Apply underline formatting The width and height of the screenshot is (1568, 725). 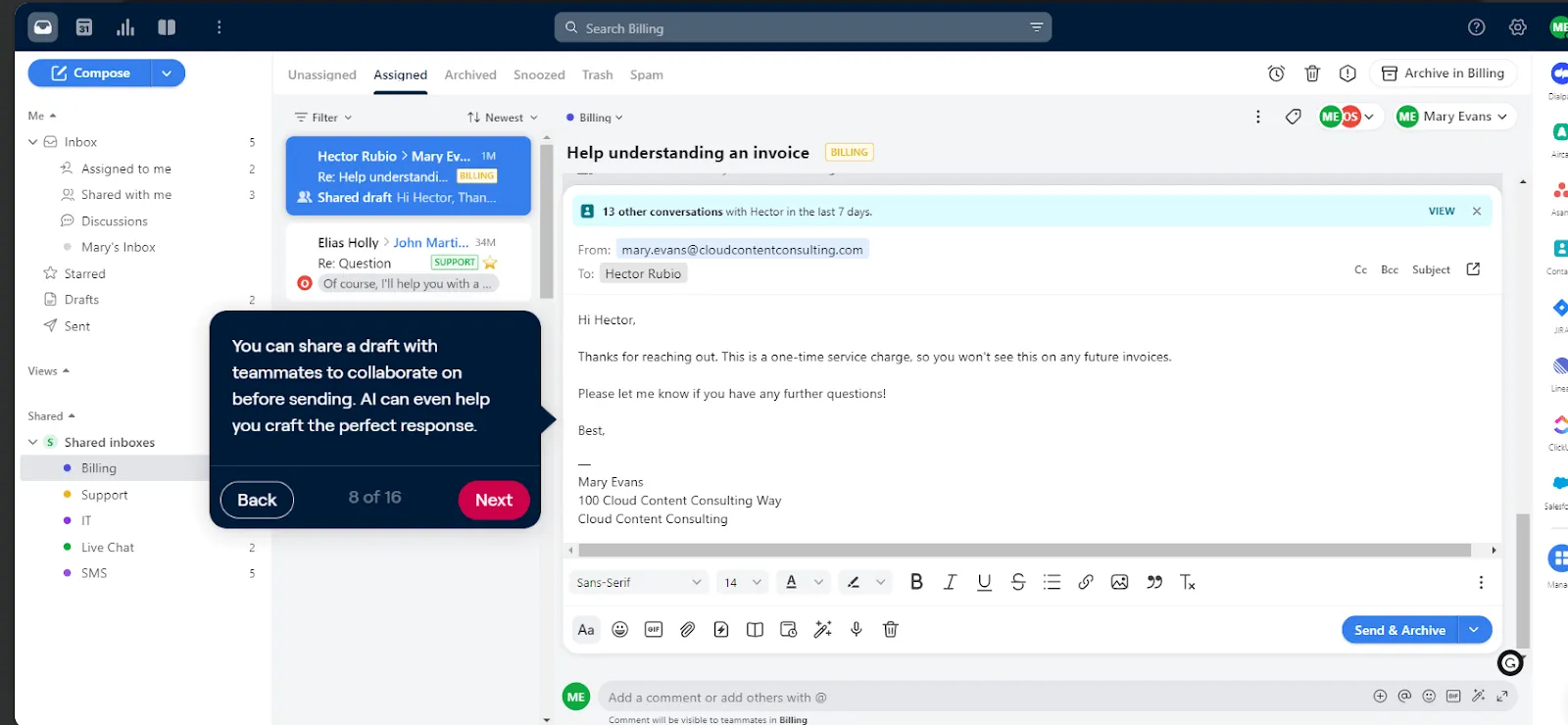pos(984,582)
